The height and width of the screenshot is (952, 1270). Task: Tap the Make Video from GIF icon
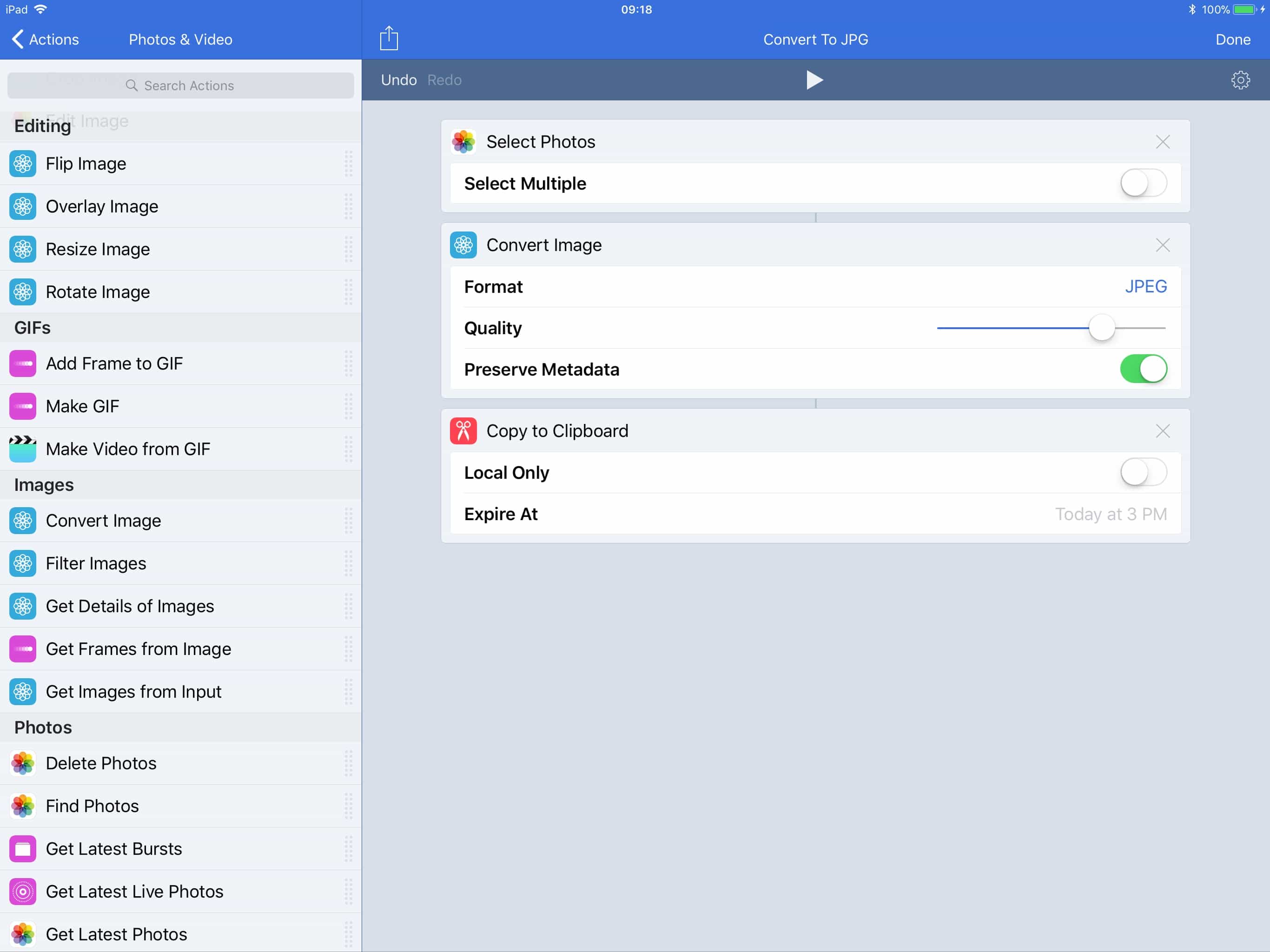[x=23, y=449]
